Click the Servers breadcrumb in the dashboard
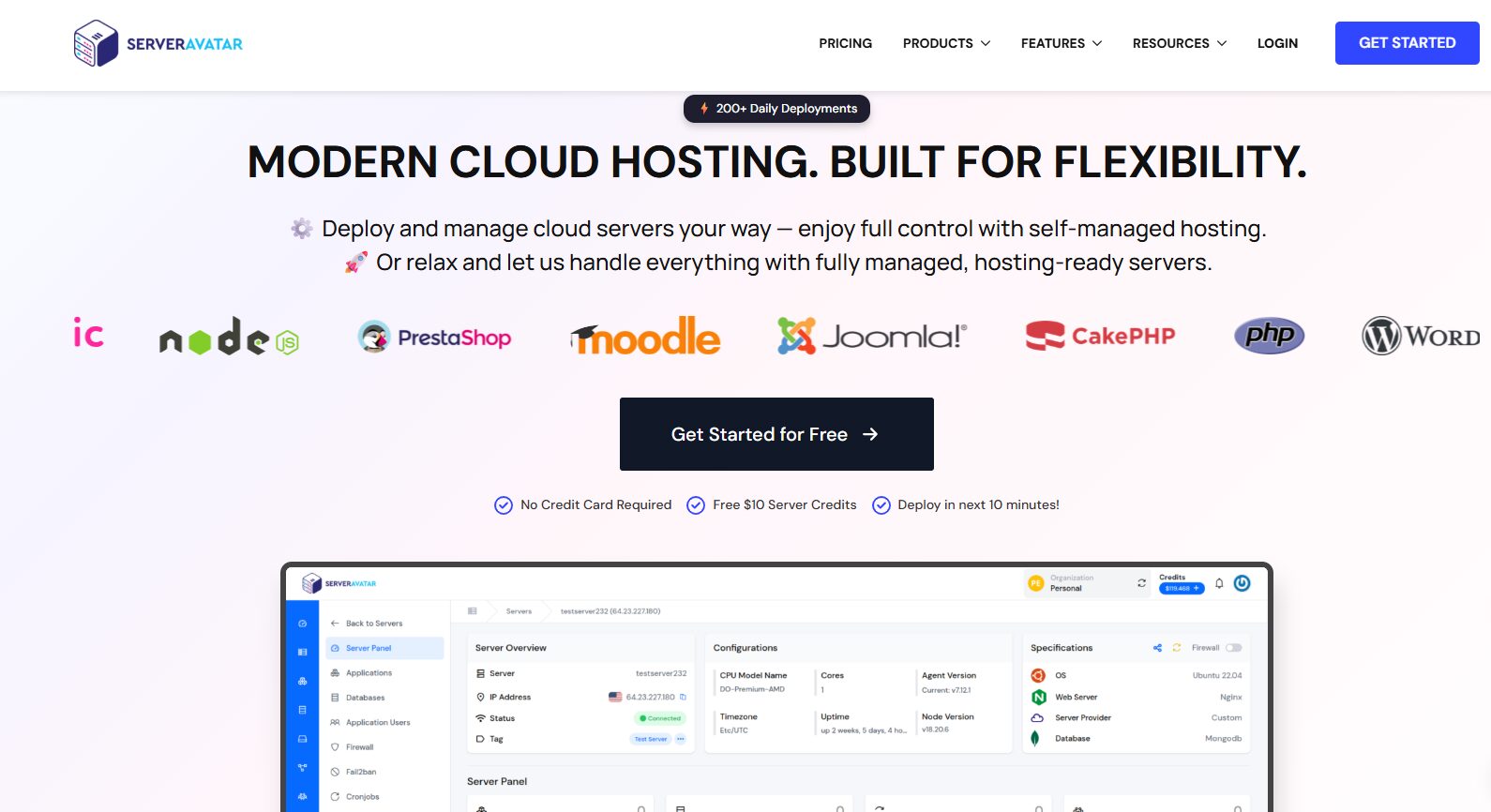The height and width of the screenshot is (812, 1491). click(x=519, y=611)
